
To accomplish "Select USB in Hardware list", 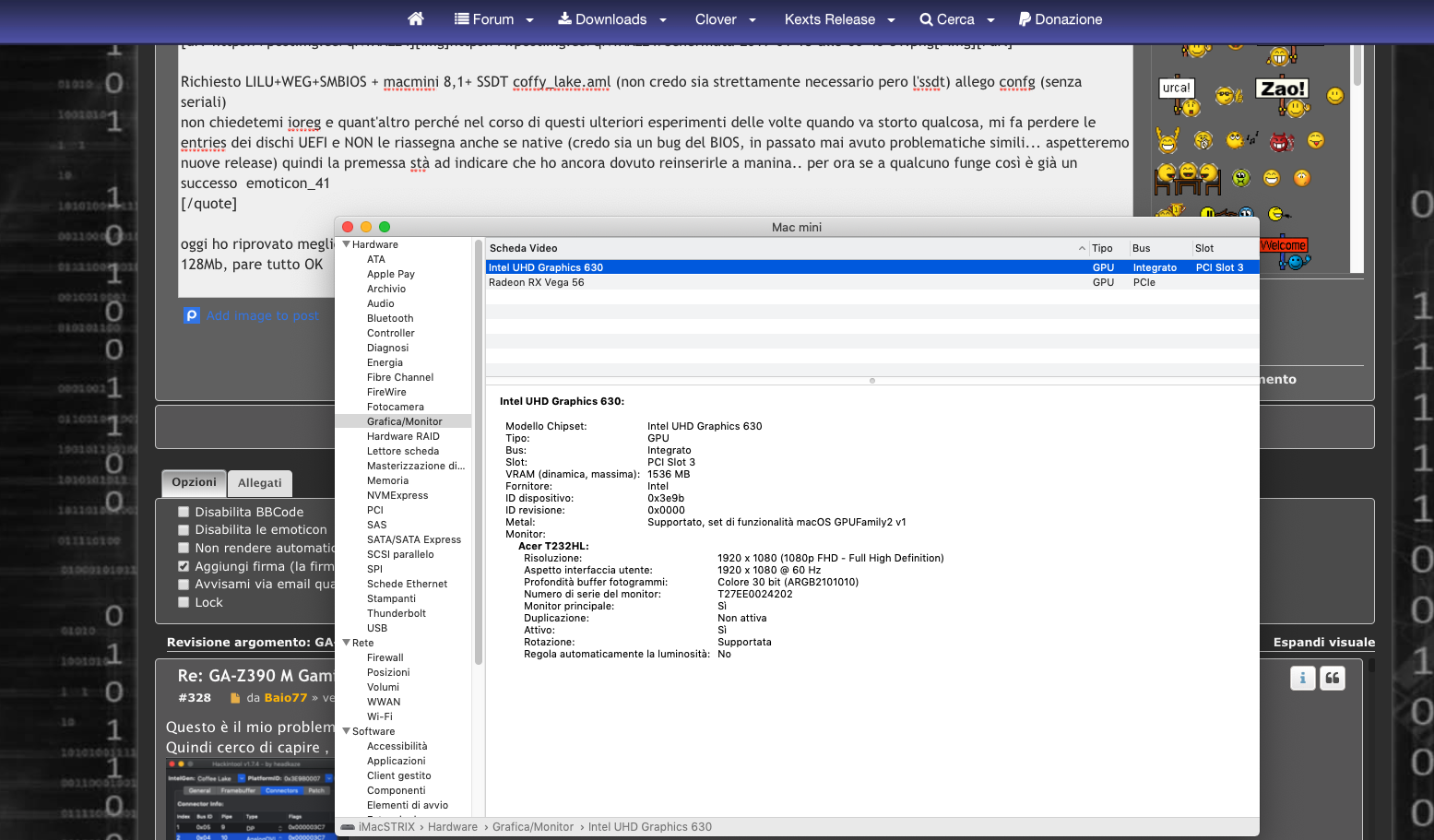I will (x=377, y=628).
